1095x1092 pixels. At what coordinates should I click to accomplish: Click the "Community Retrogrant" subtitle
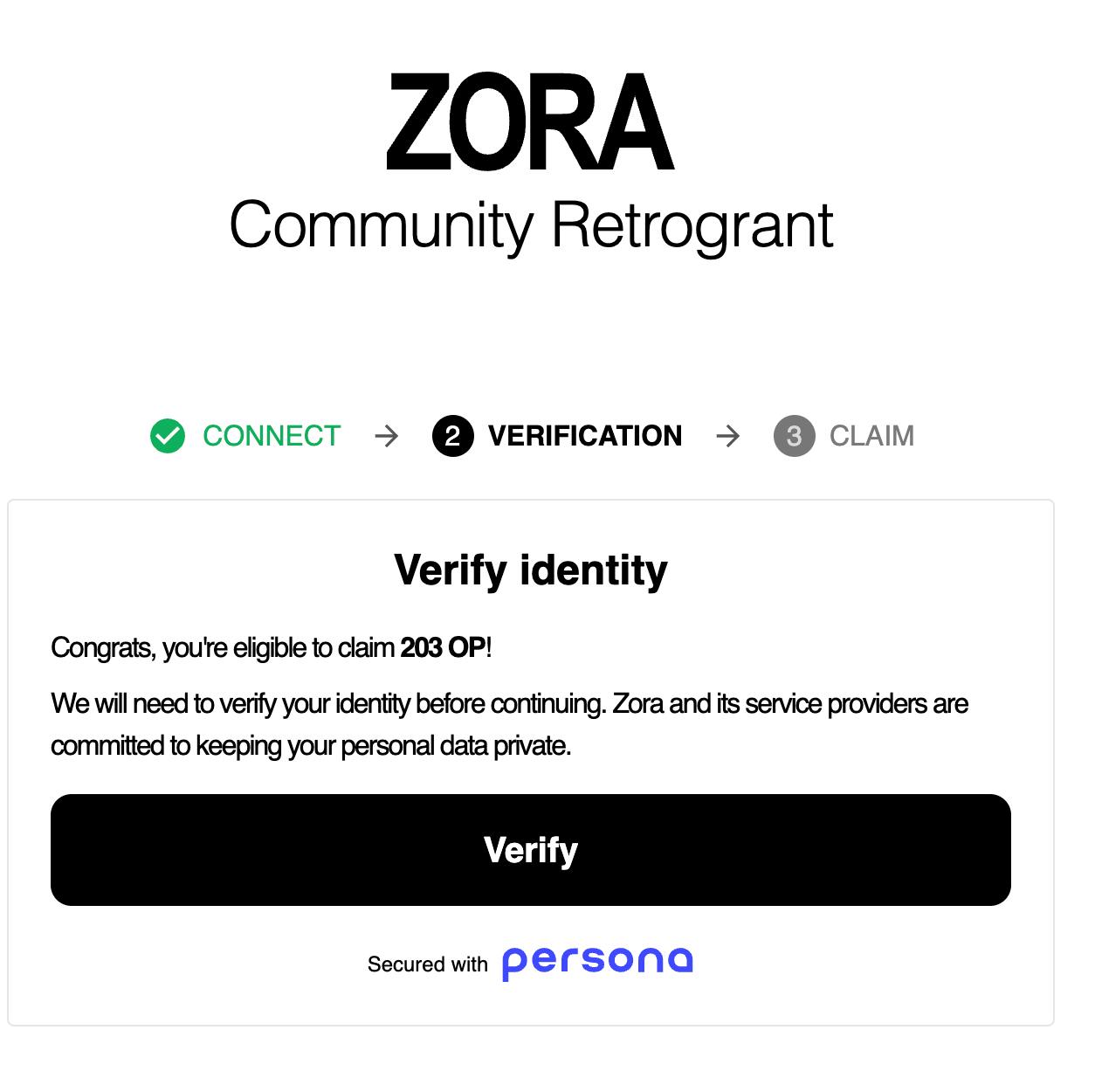531,225
